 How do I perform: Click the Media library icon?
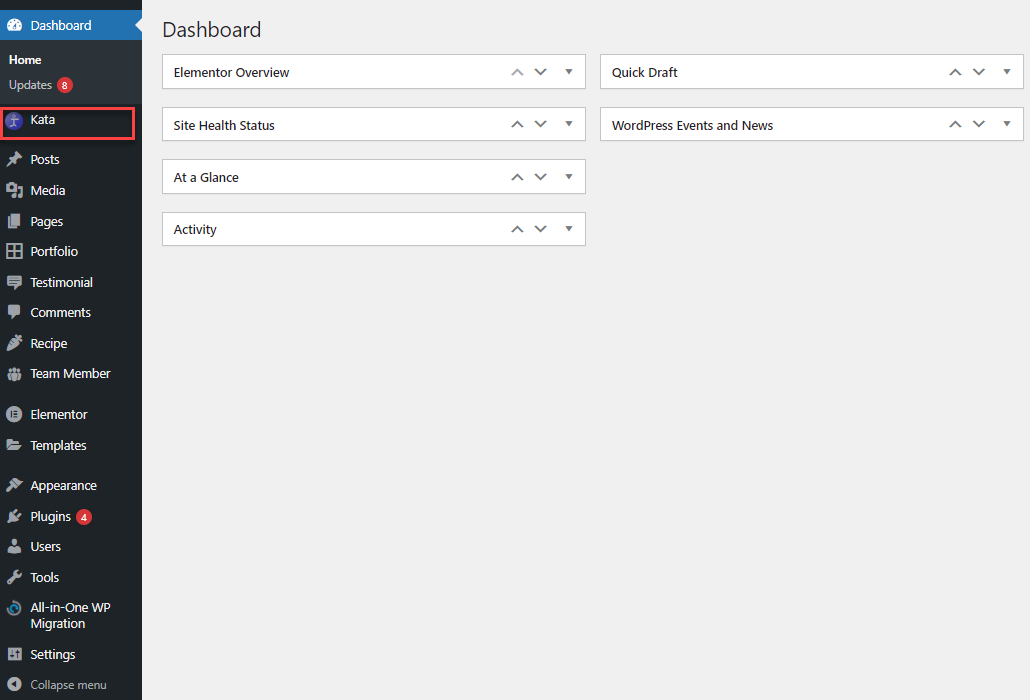14,191
